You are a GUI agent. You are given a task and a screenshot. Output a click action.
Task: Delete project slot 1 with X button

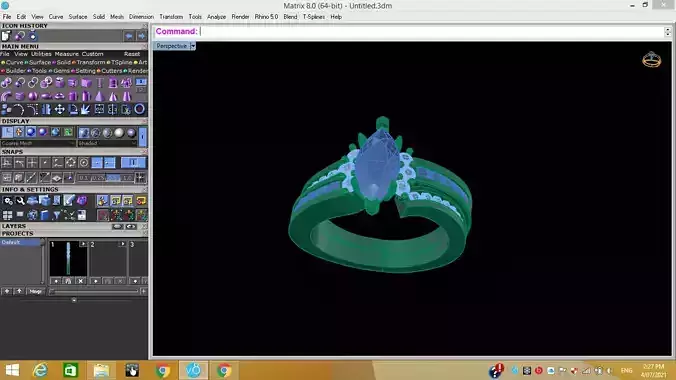(x=80, y=281)
